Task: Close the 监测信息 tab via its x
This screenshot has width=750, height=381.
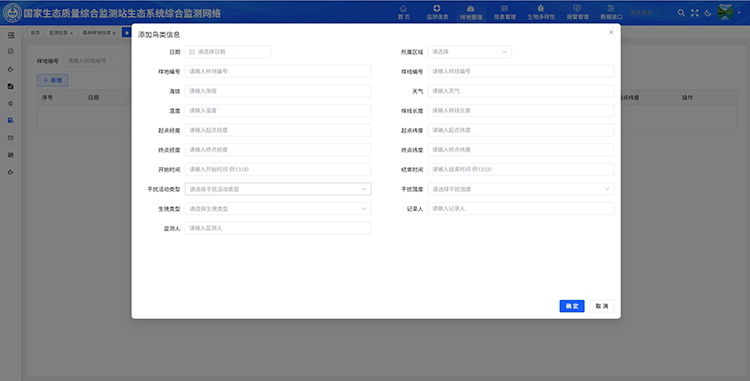Action: [71, 33]
